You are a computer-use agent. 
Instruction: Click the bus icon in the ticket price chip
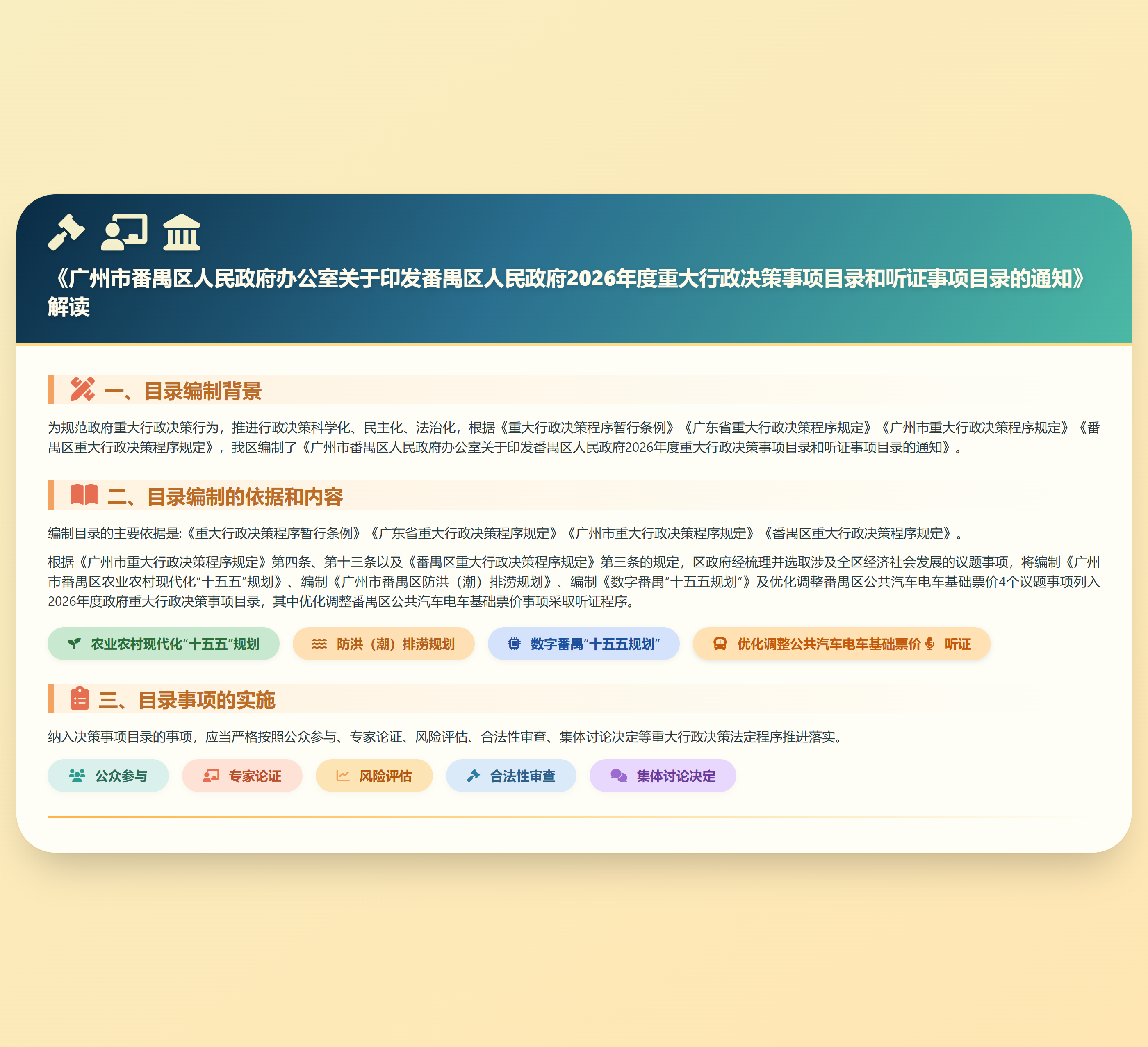(721, 643)
